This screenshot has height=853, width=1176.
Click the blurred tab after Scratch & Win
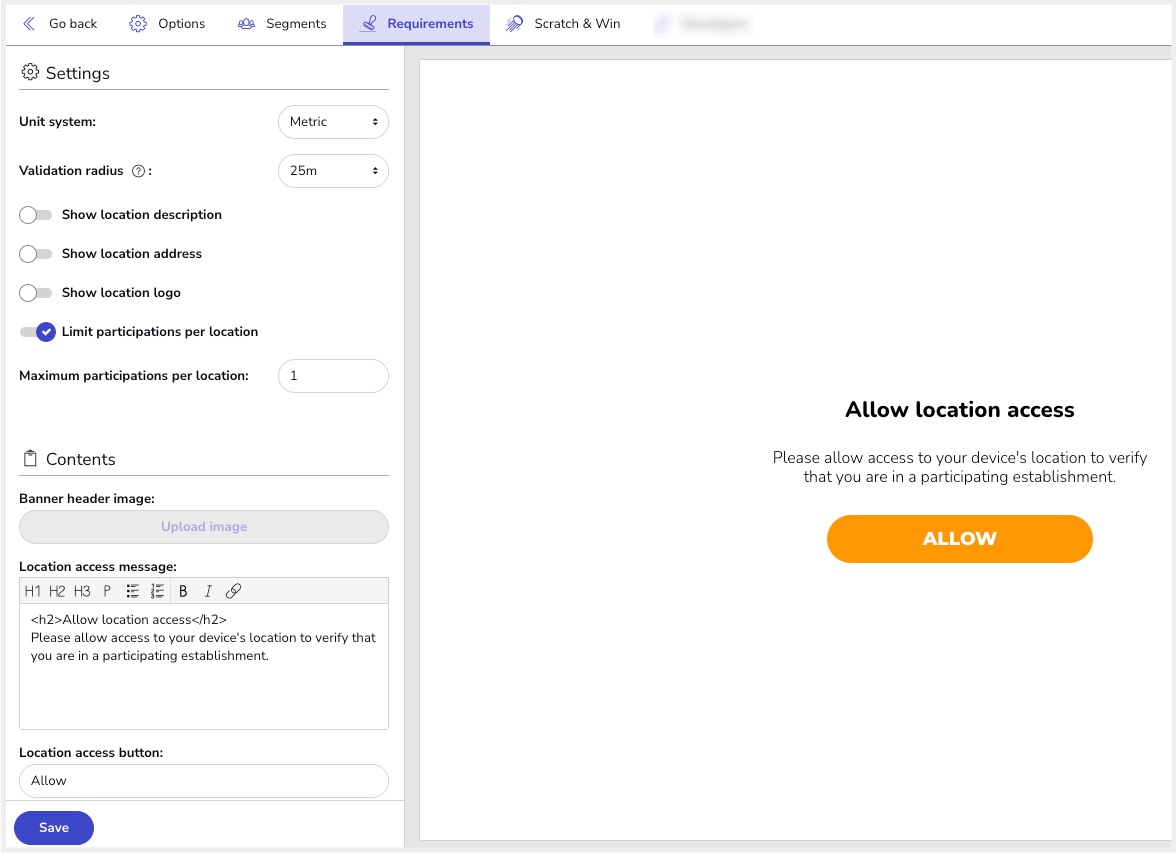click(x=702, y=24)
